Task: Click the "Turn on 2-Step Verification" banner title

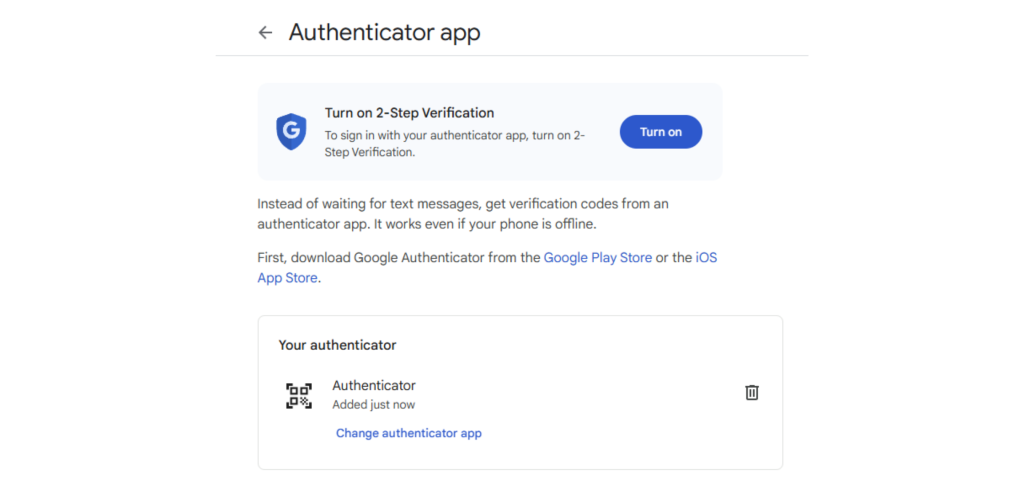Action: (409, 113)
